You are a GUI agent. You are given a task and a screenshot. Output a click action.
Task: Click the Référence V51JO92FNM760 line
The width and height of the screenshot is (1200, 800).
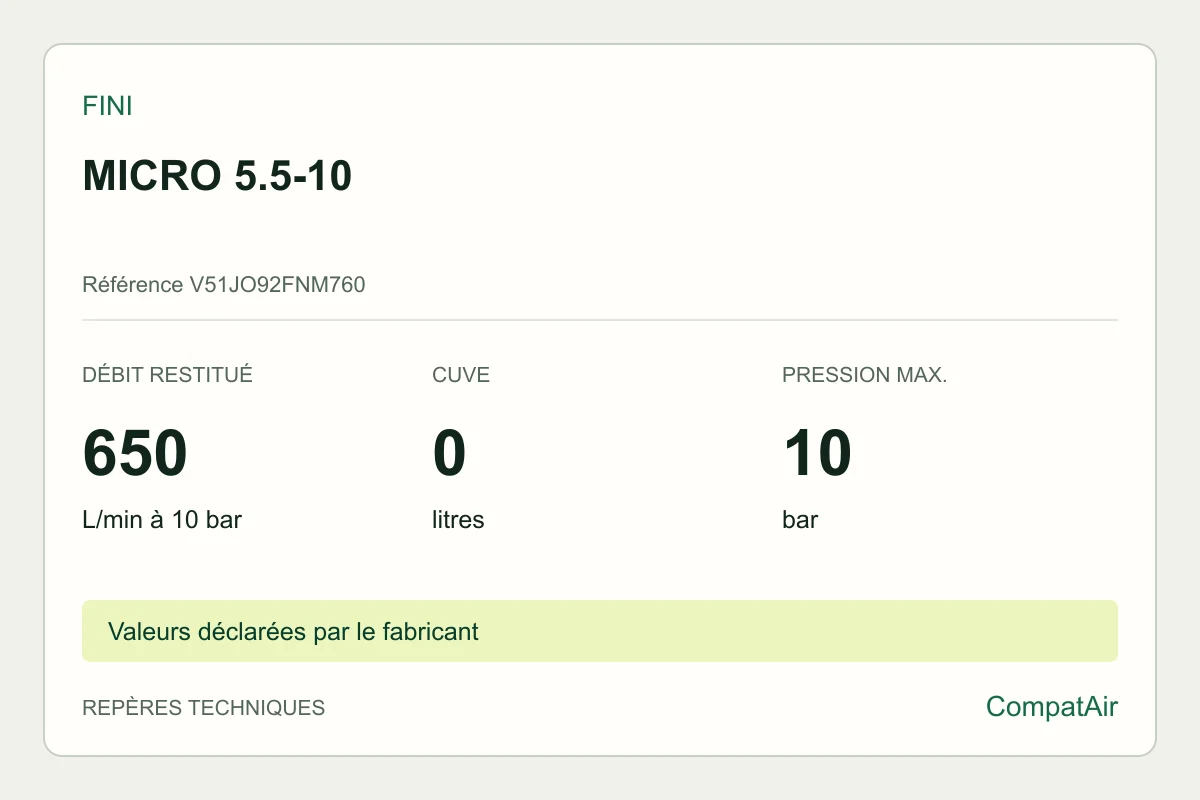click(224, 285)
